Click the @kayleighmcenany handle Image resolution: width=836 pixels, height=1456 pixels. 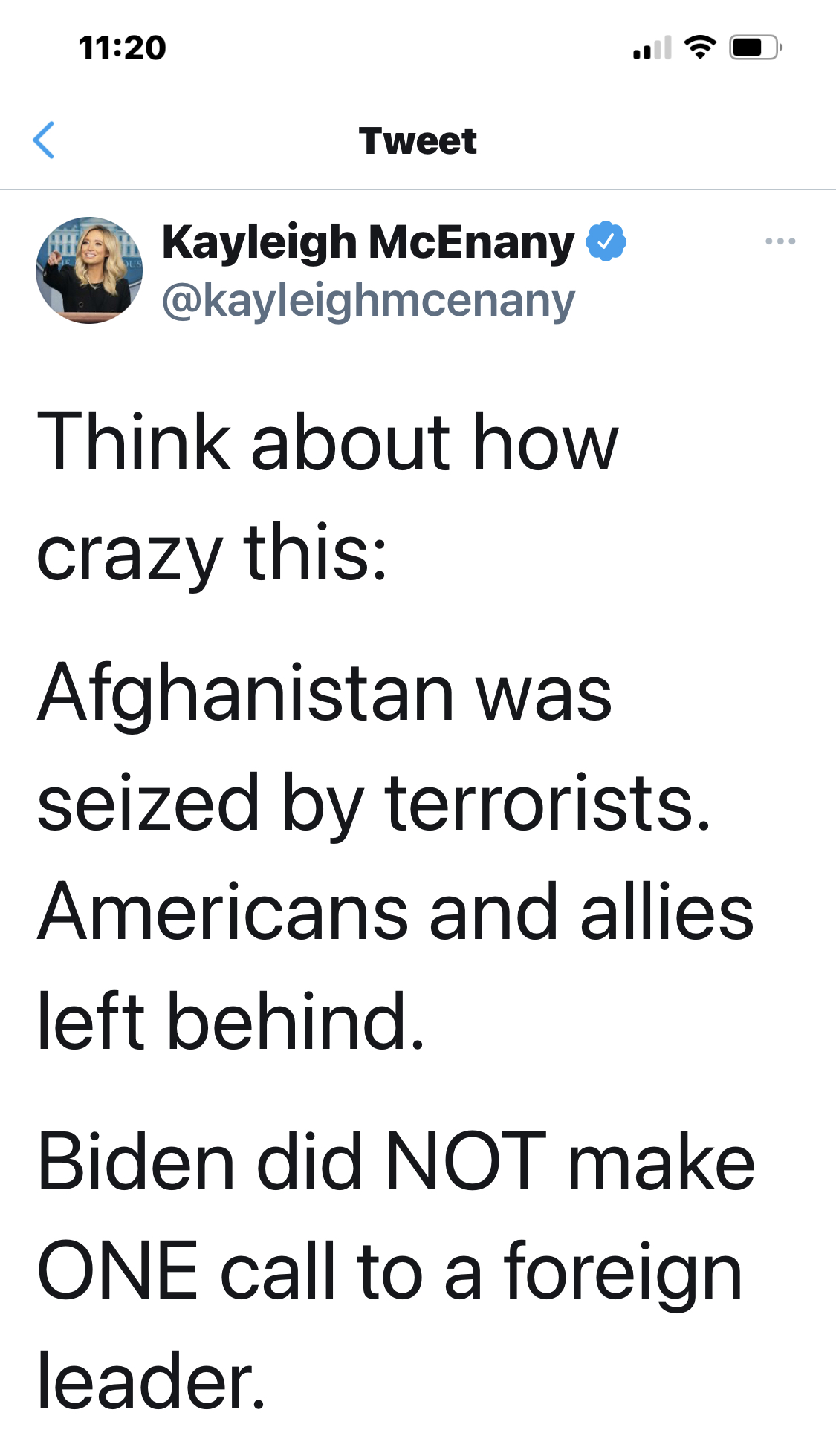pos(369,301)
